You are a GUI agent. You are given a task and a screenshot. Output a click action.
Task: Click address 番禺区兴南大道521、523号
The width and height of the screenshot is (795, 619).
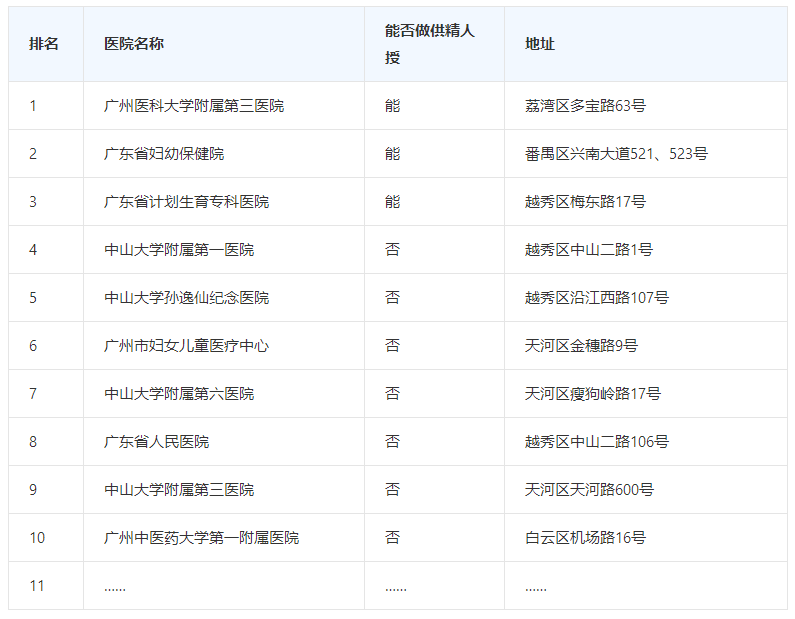[616, 154]
